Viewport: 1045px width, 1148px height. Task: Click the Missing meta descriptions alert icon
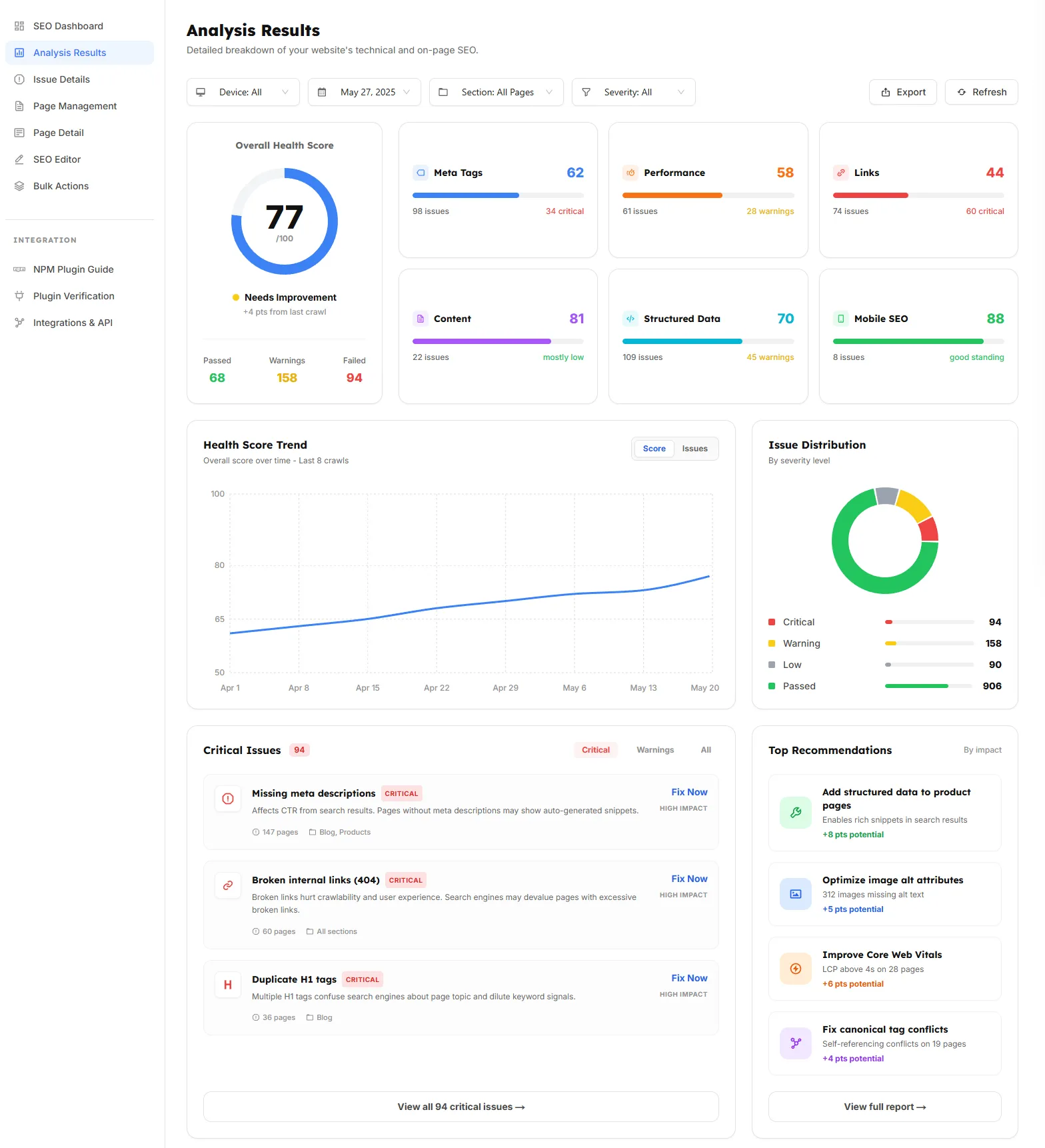coord(228,799)
